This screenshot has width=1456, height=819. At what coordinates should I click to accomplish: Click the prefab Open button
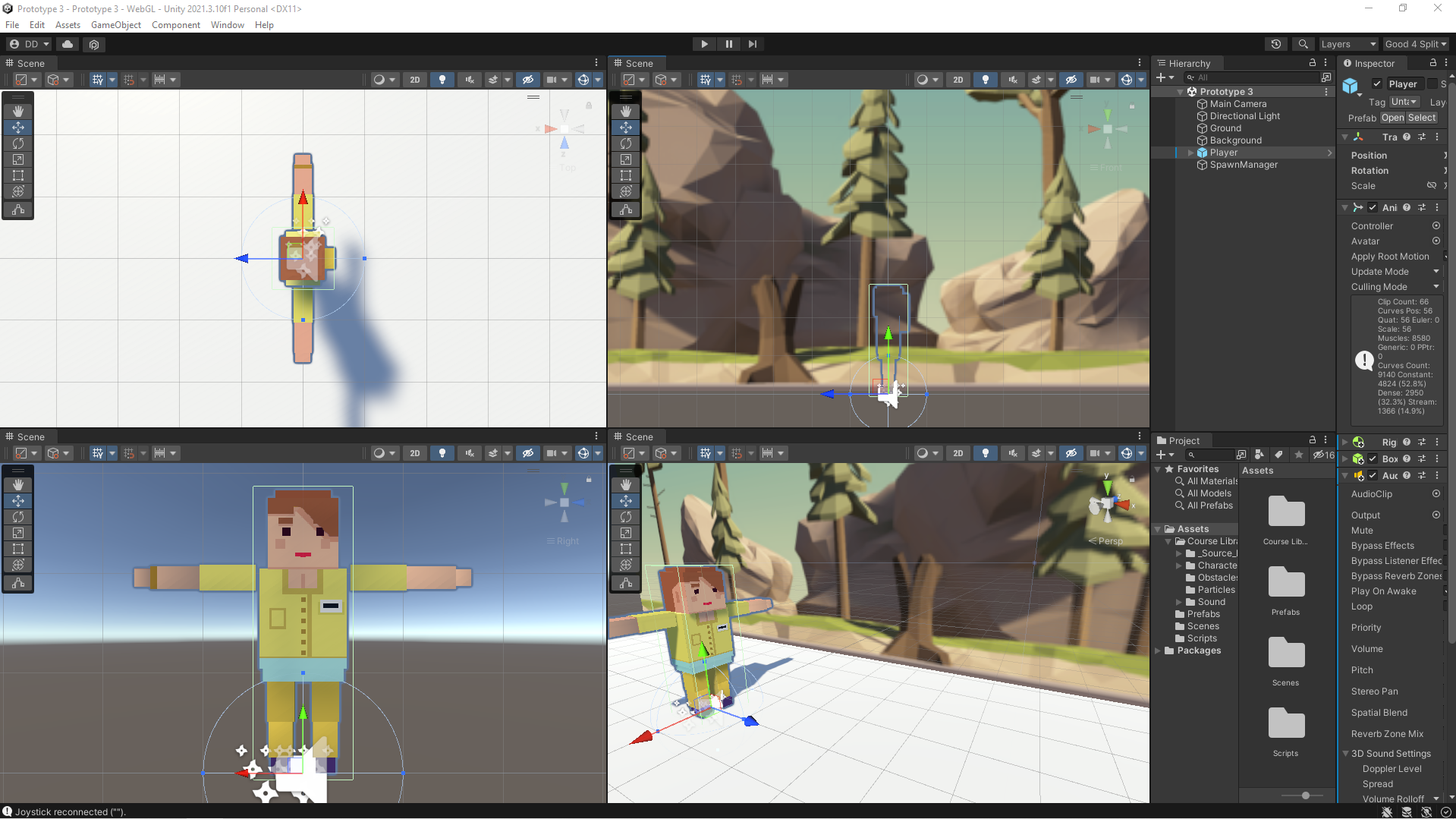[x=1392, y=118]
